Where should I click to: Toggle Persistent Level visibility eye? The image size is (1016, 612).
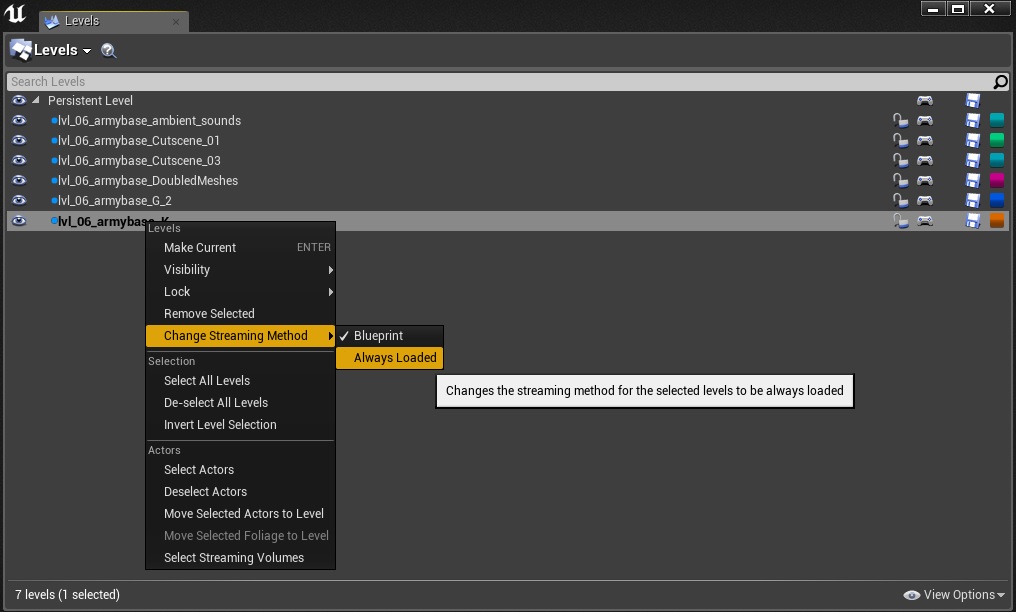[x=19, y=101]
